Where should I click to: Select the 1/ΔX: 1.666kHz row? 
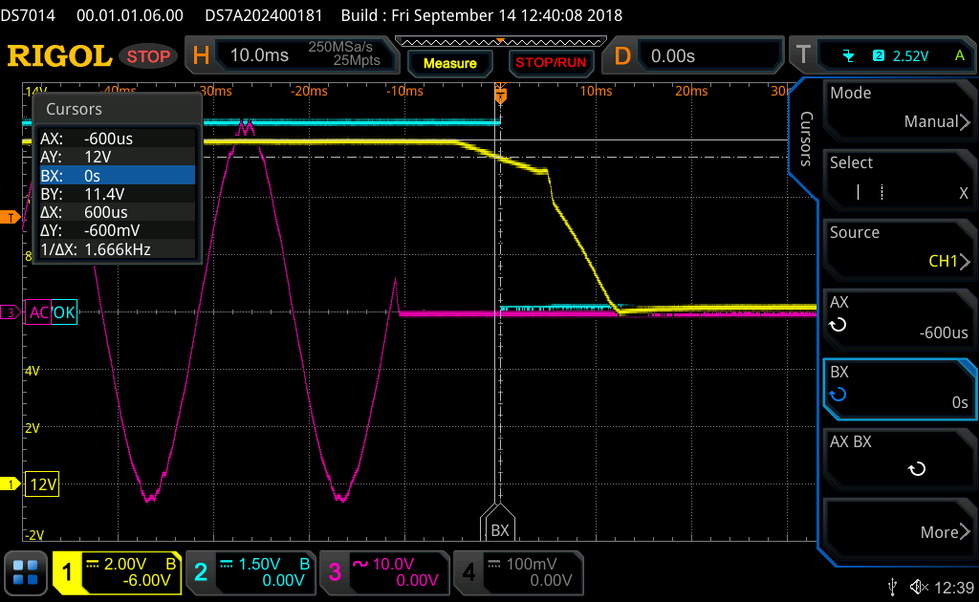click(x=117, y=249)
